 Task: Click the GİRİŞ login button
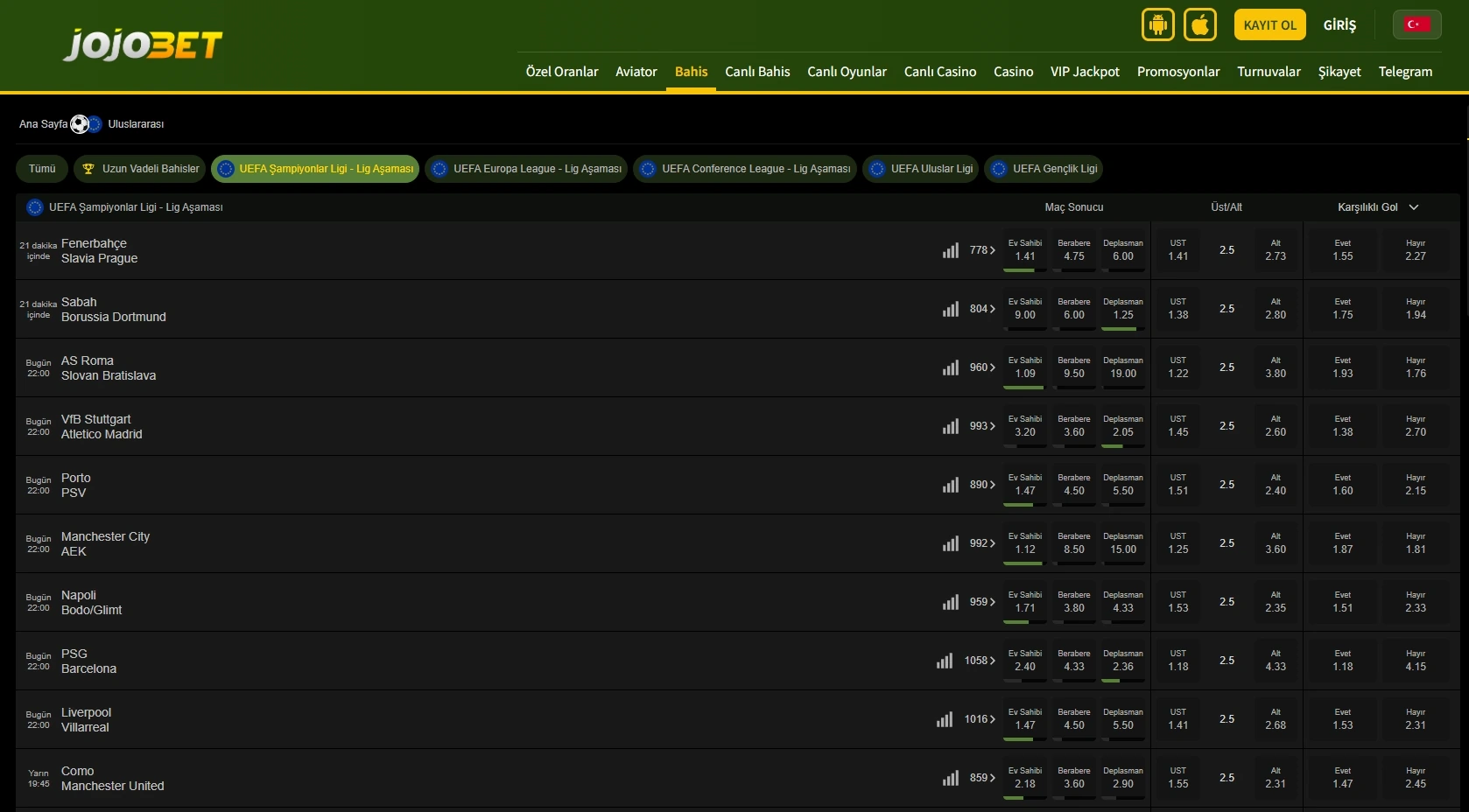pyautogui.click(x=1339, y=25)
